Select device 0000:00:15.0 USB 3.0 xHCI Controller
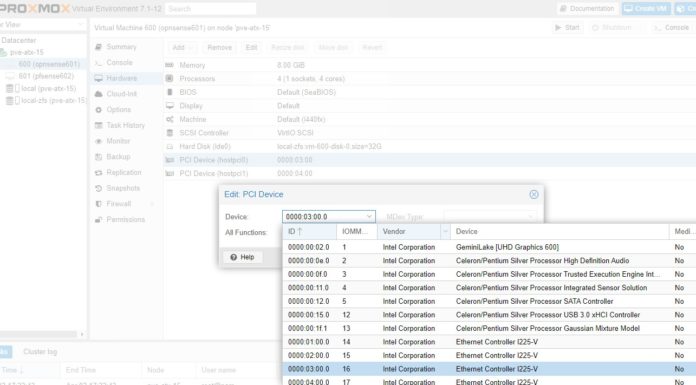The height and width of the screenshot is (385, 696). tap(489, 315)
